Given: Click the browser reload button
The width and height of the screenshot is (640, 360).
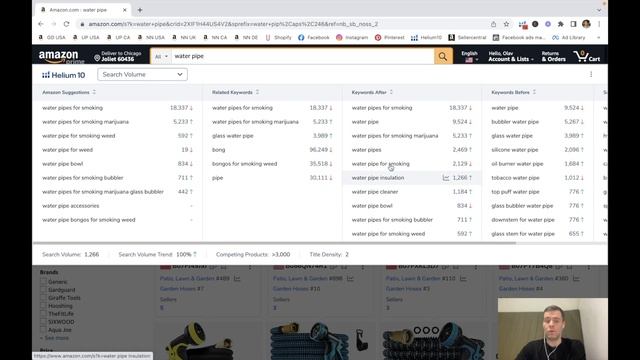Looking at the screenshot, I should pos(67,24).
